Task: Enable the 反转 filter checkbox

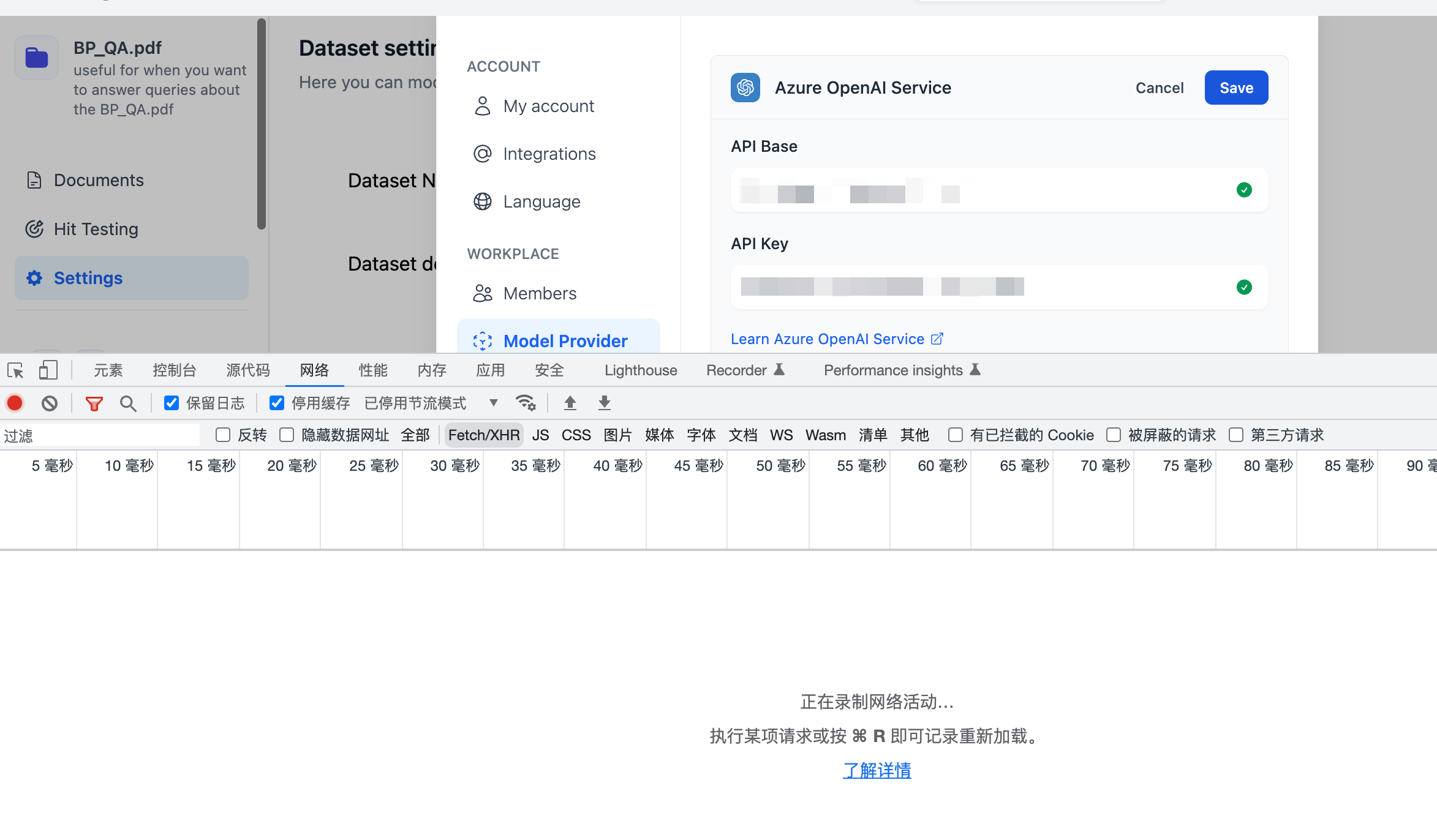Action: pyautogui.click(x=222, y=435)
